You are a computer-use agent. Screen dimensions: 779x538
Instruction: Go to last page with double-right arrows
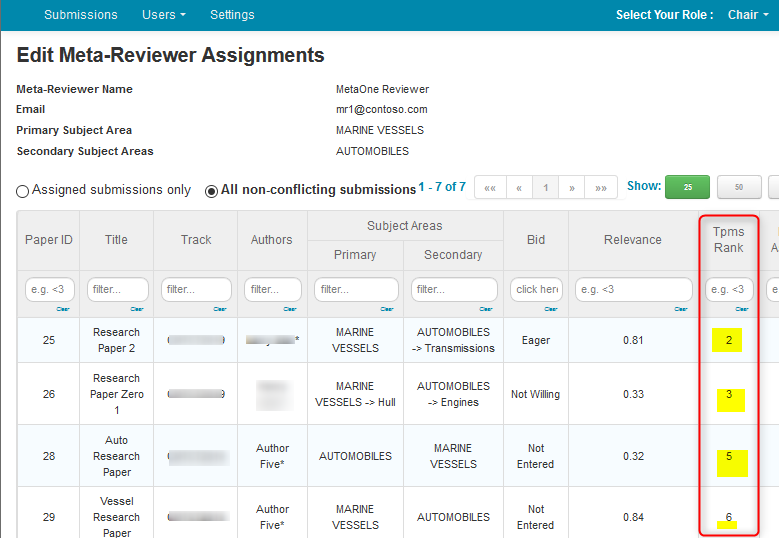(x=601, y=187)
